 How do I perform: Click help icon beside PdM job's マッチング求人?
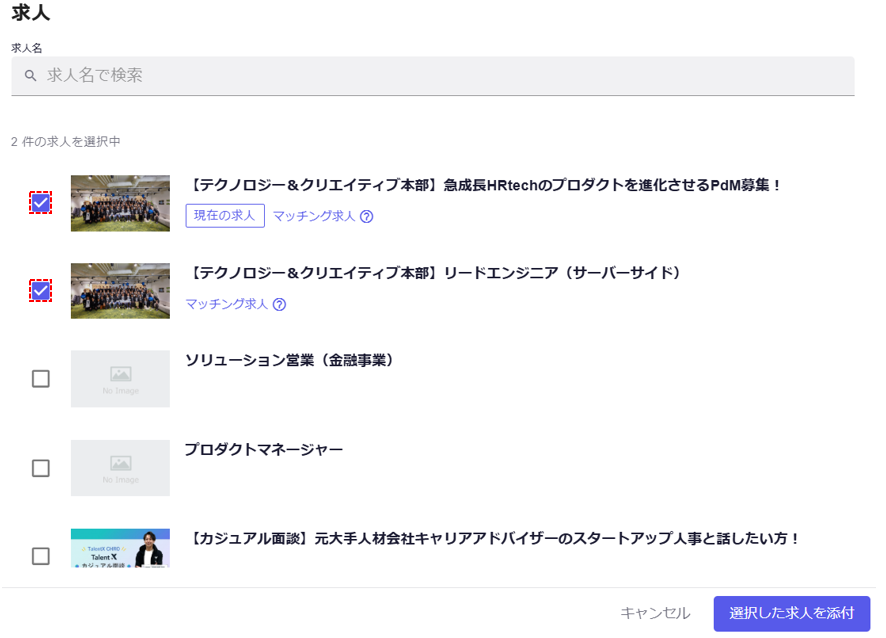pos(366,217)
